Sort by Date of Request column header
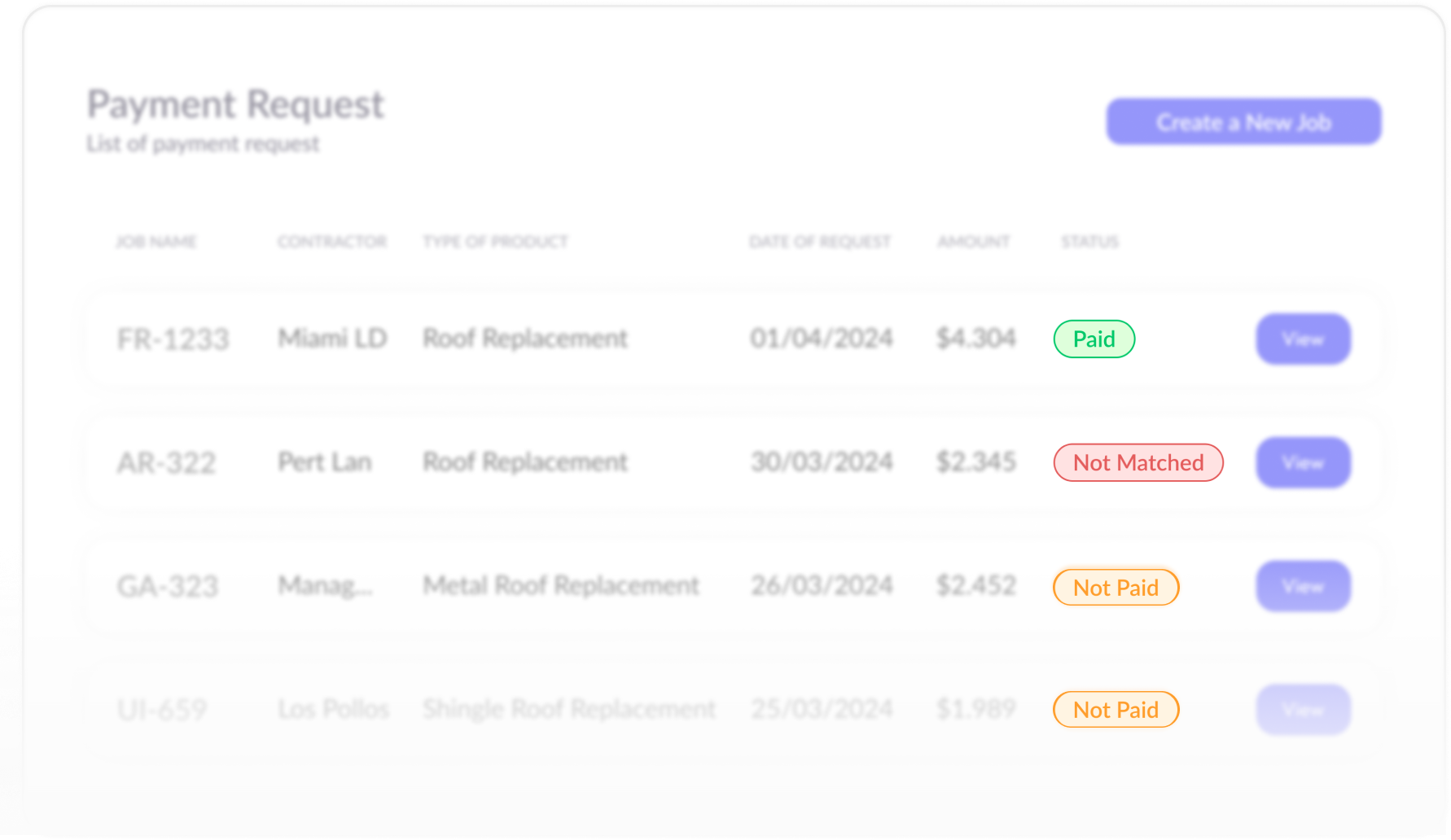 coord(819,242)
